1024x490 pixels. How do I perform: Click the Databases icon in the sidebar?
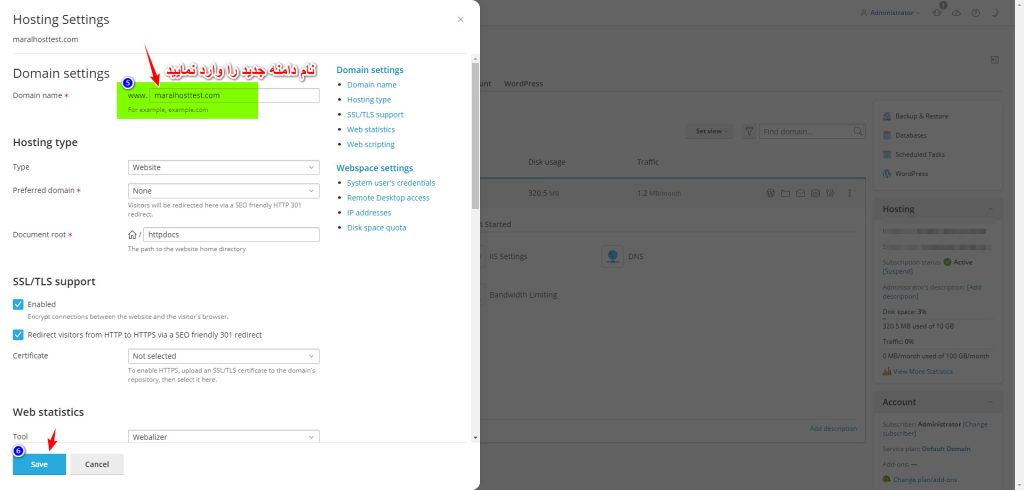887,135
